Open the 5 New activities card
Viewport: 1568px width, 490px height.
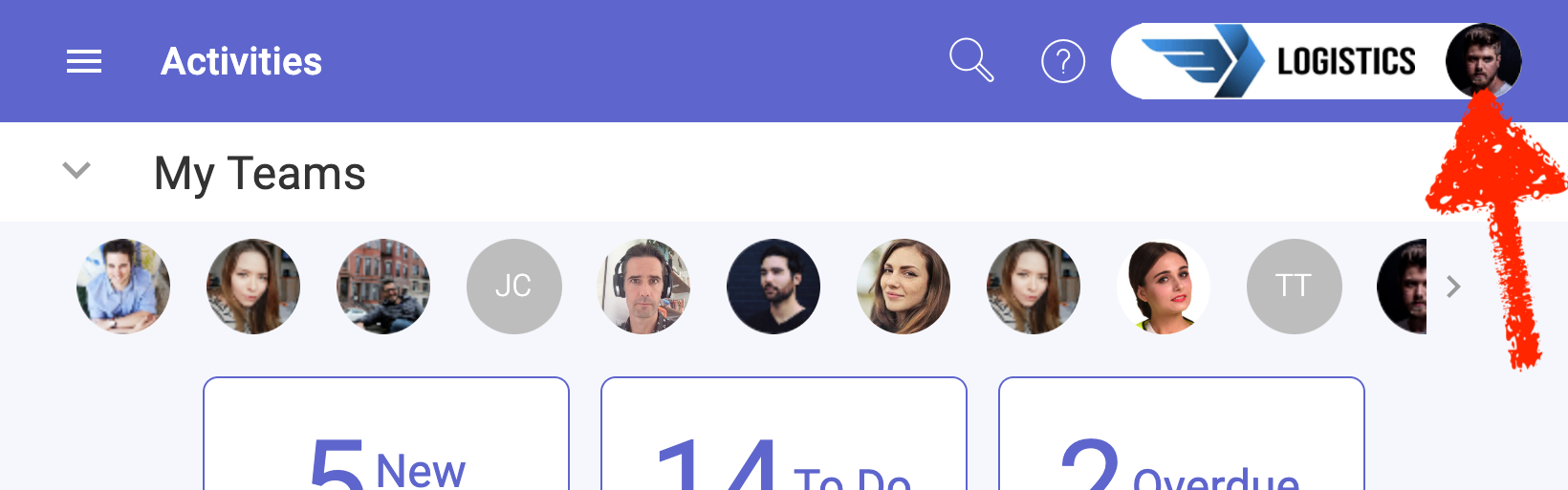(386, 434)
